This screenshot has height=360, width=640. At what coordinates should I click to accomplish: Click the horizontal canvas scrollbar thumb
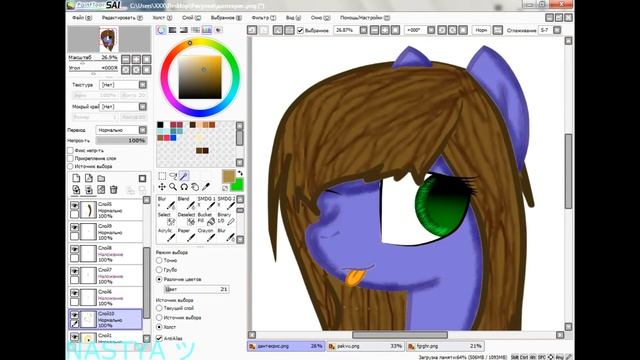pyautogui.click(x=400, y=335)
